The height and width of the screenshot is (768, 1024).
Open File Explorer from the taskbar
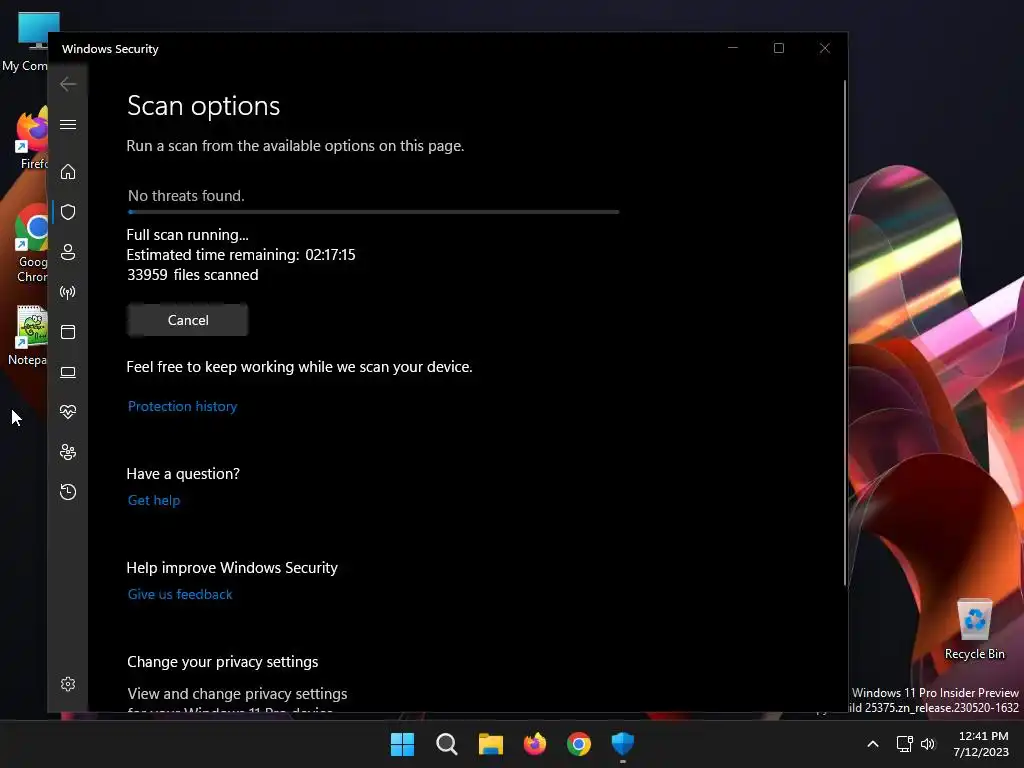(490, 744)
